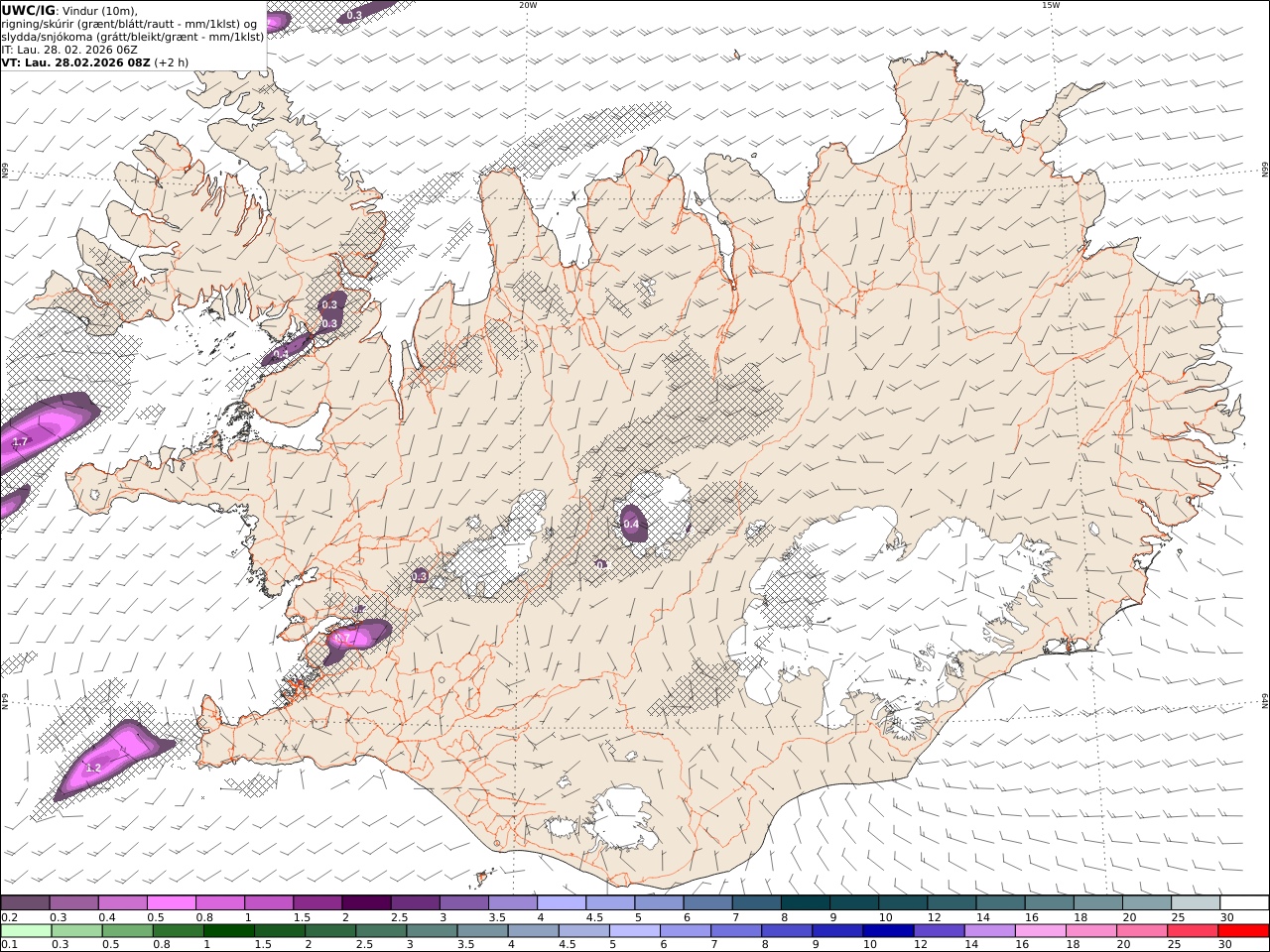This screenshot has height=952, width=1270.
Task: Click the '25' label on the snow scale
Action: (1177, 917)
